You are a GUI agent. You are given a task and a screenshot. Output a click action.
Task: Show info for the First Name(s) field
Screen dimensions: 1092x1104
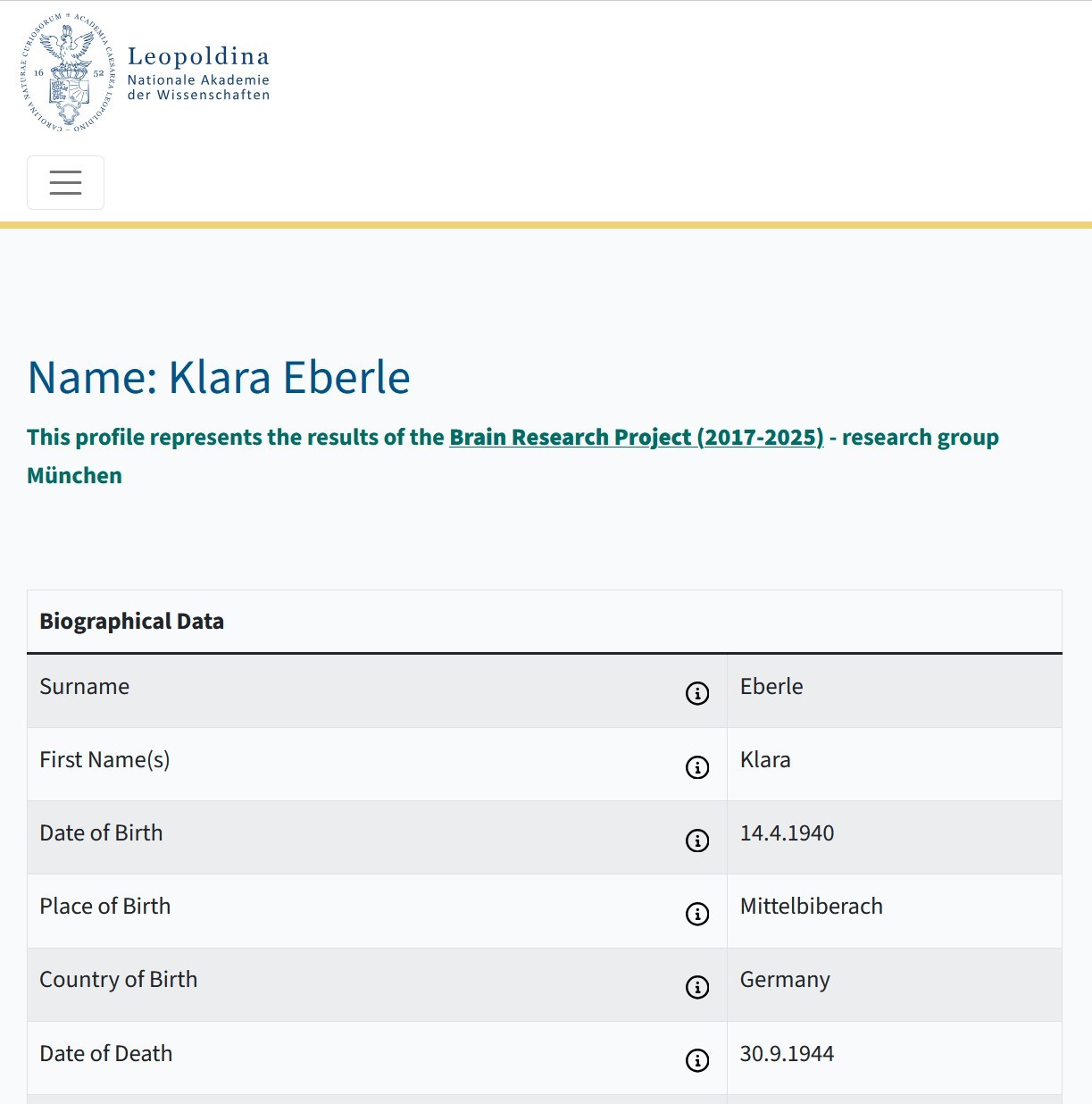697,767
